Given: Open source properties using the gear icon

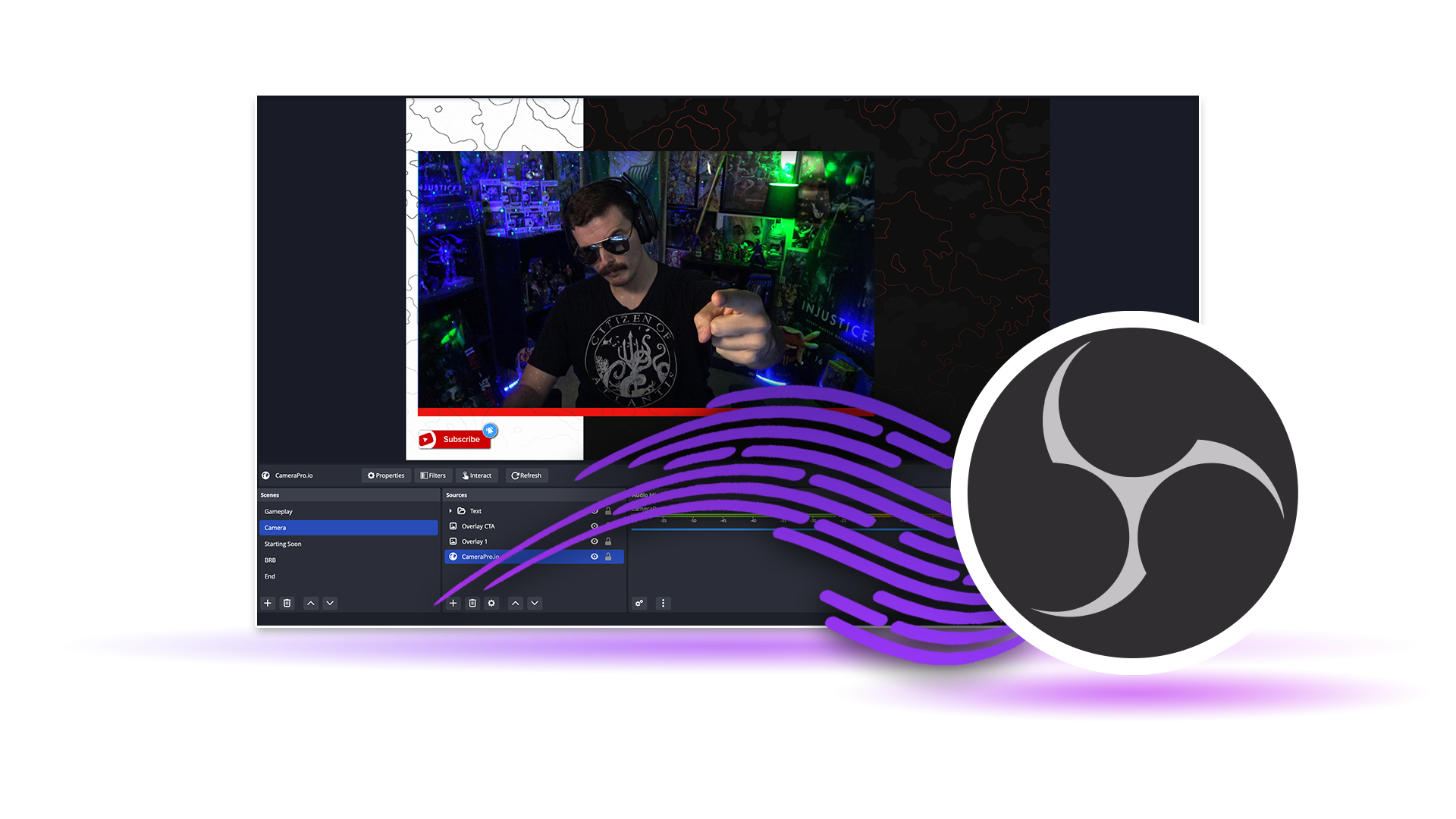Looking at the screenshot, I should [x=492, y=604].
